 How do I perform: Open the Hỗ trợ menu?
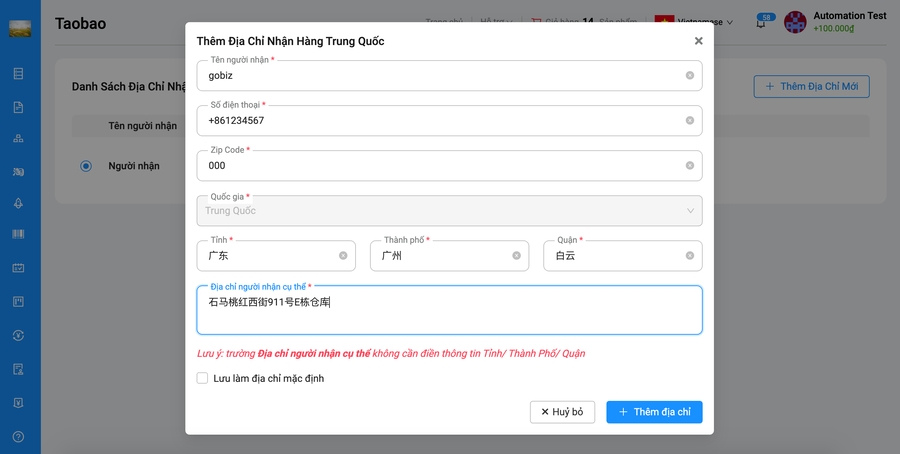[x=495, y=21]
